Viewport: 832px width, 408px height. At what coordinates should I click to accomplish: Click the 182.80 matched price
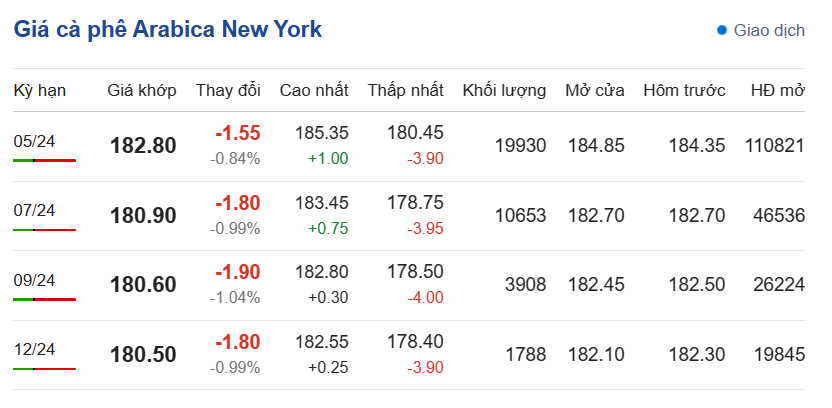143,146
